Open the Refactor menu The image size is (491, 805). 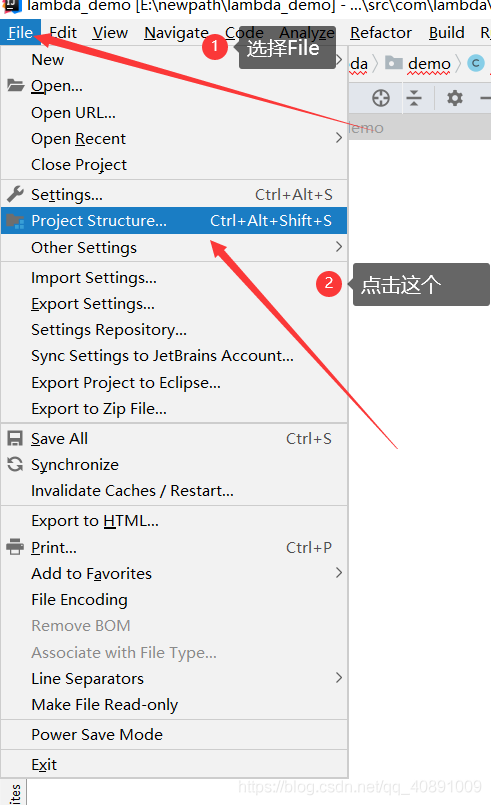[x=381, y=33]
